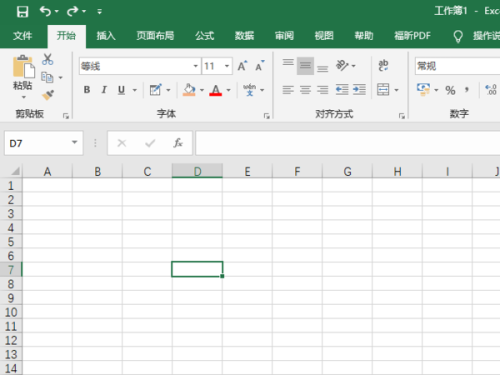The image size is (500, 375).
Task: Open the Redo history dropdown arrow
Action: 84,12
